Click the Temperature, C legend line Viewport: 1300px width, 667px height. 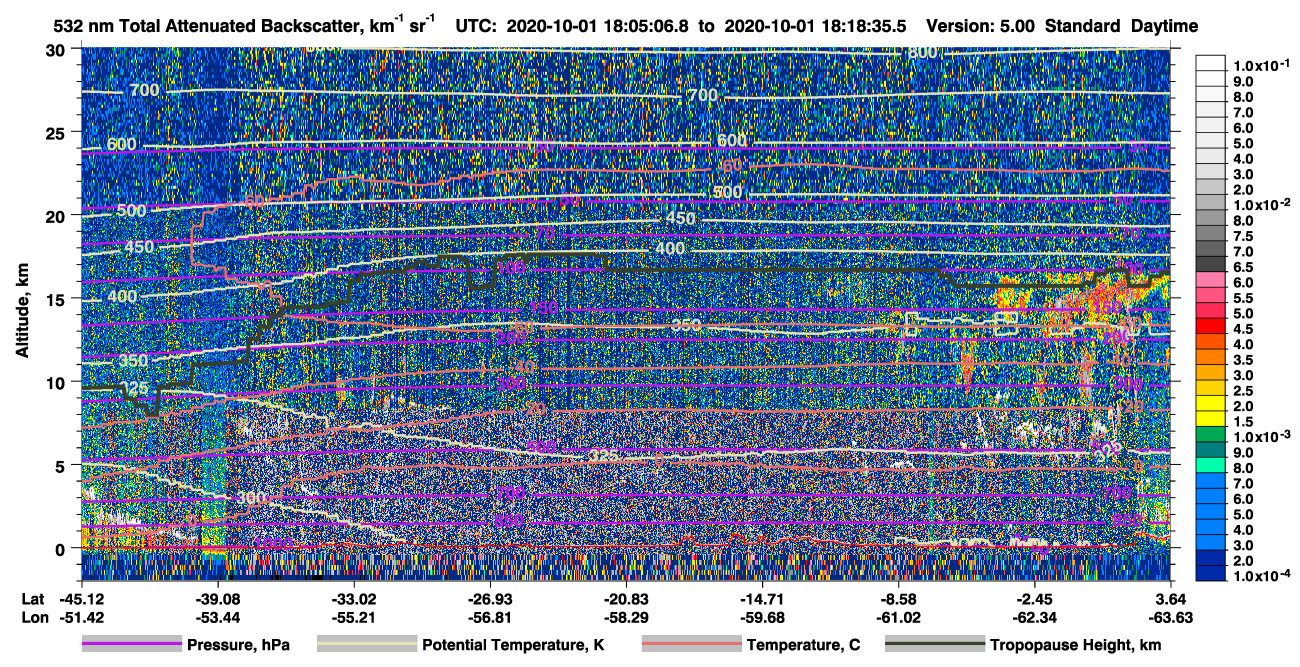[691, 645]
